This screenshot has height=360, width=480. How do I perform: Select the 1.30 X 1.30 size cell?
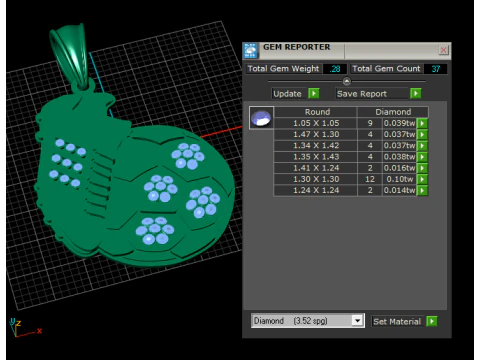(316, 179)
